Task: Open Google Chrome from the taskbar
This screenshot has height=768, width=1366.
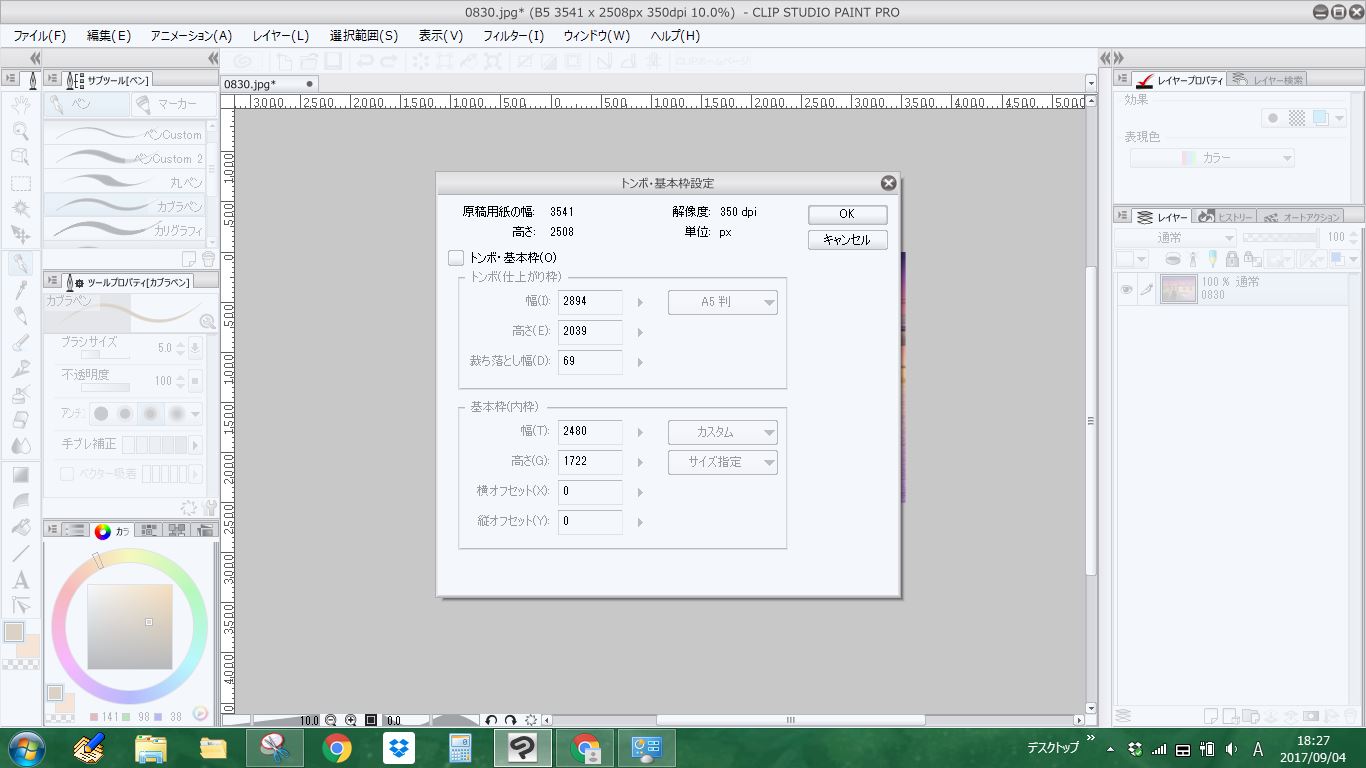Action: pyautogui.click(x=337, y=748)
